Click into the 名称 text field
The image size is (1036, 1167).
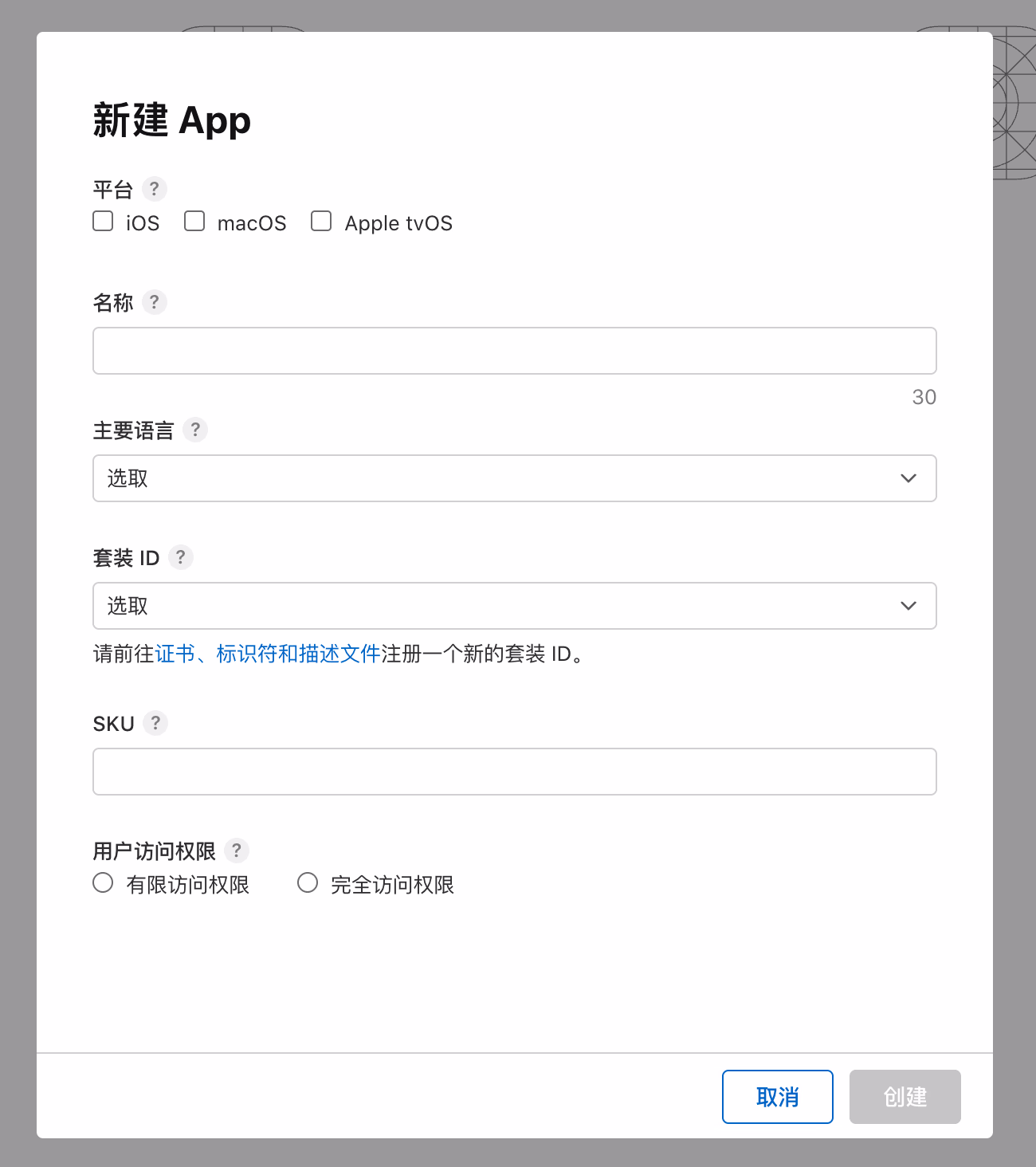coord(514,351)
